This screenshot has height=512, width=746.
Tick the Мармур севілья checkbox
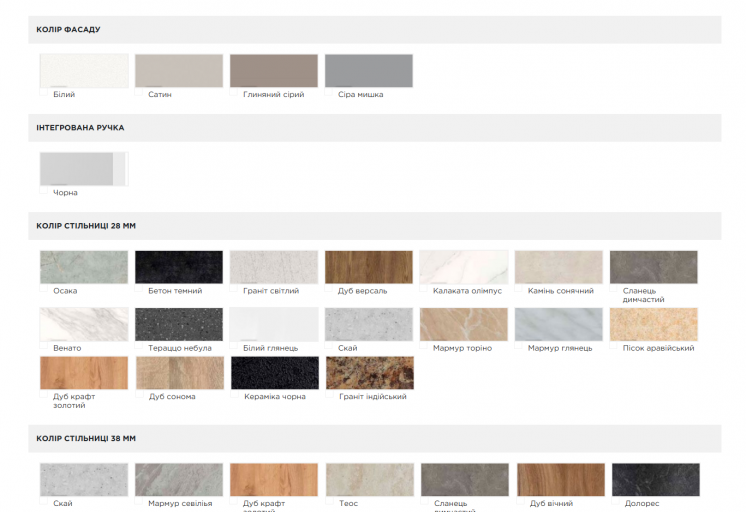(x=138, y=501)
